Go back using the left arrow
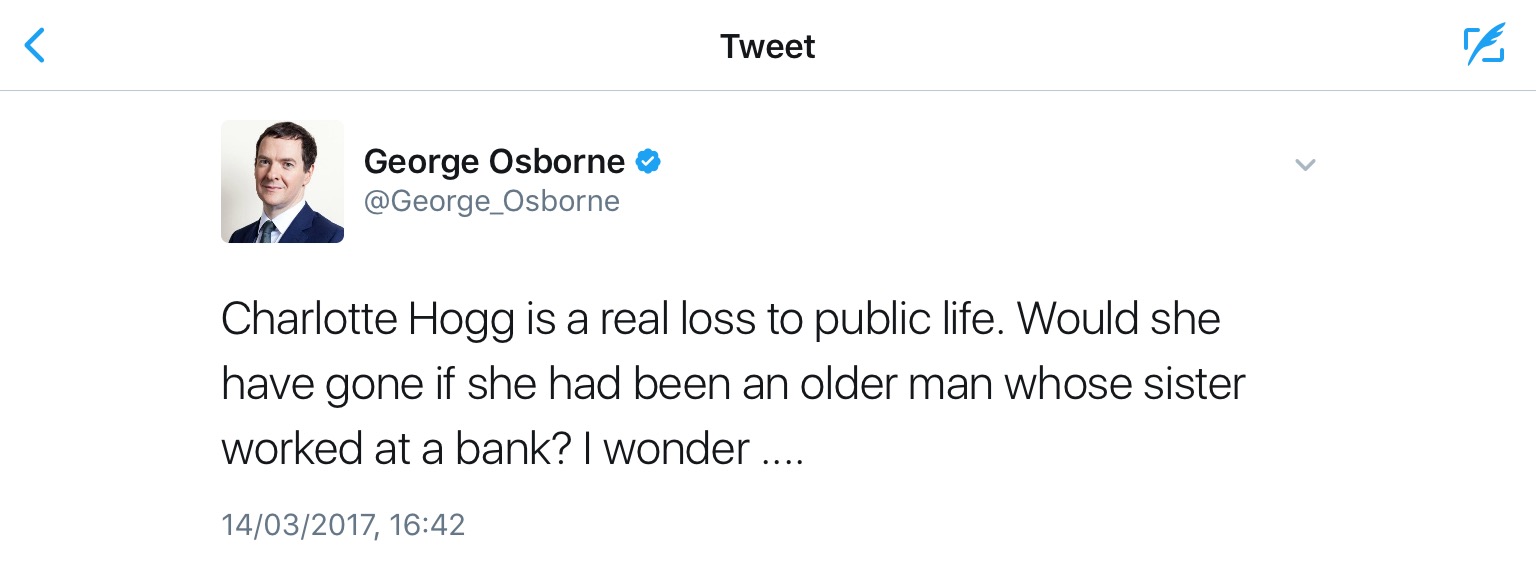 [35, 45]
